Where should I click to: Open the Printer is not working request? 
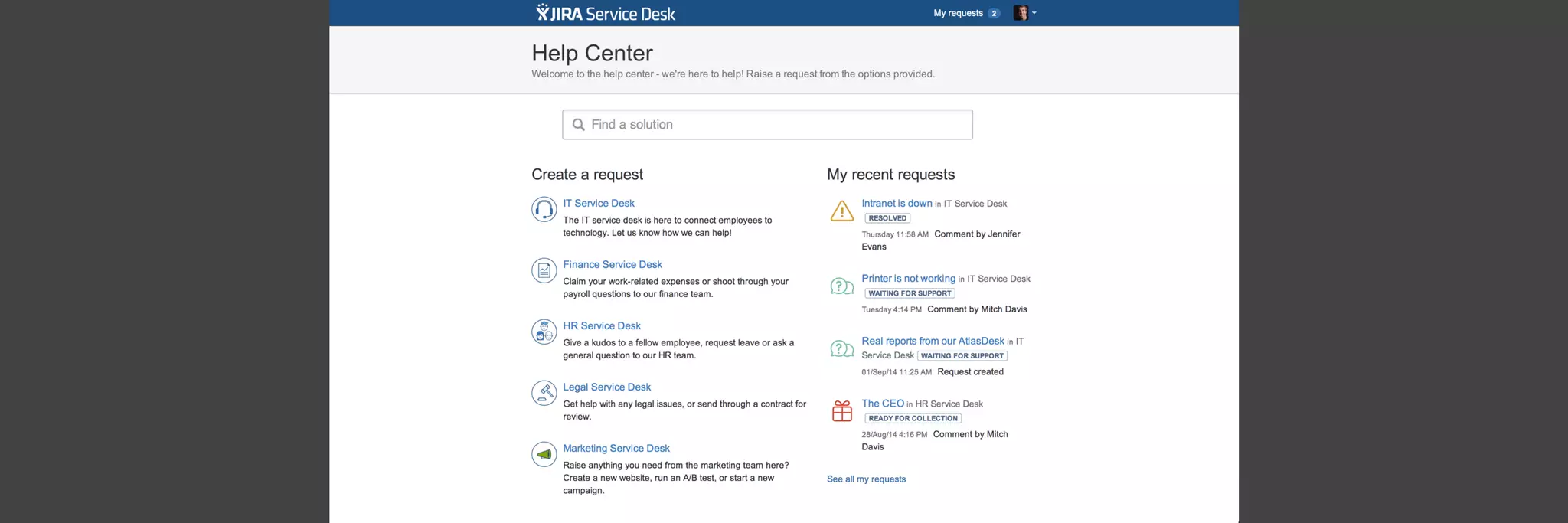pos(908,278)
